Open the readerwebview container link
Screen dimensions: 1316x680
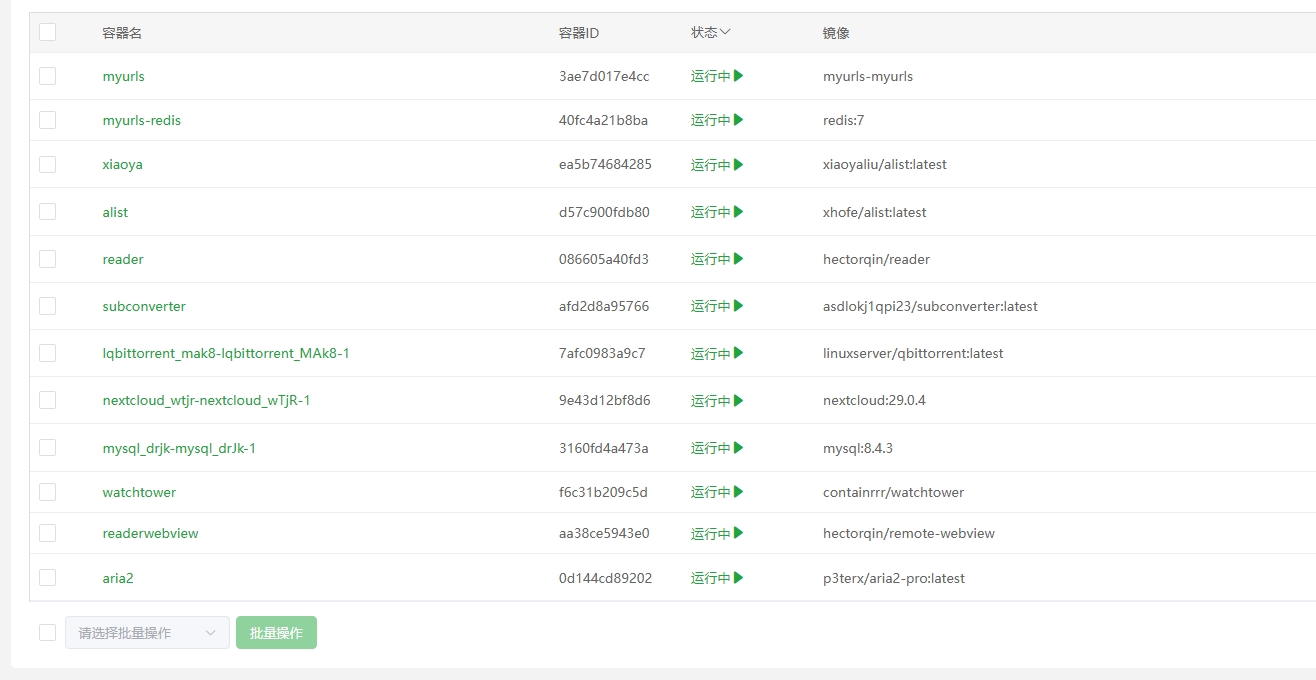[150, 534]
